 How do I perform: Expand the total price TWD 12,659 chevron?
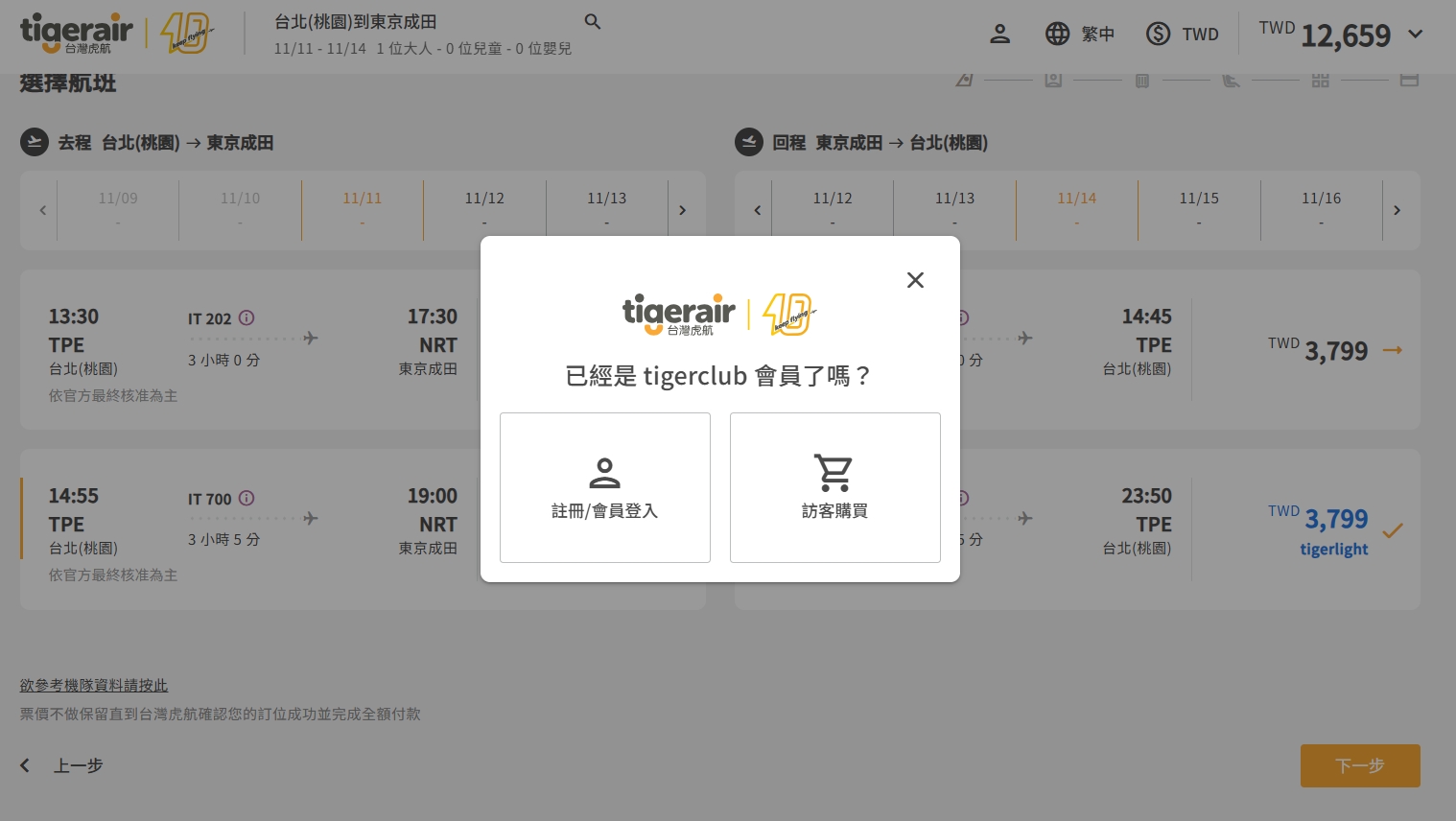click(1415, 35)
